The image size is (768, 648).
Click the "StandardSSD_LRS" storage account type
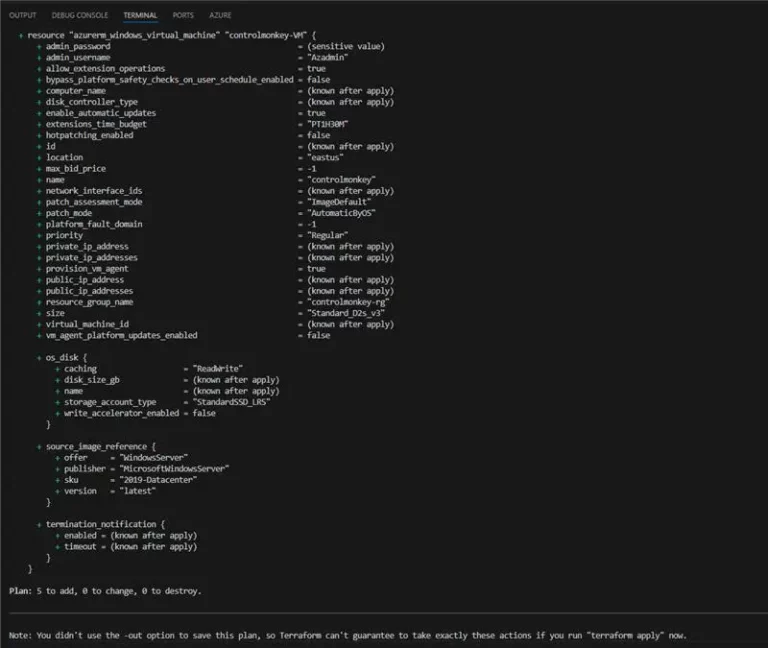[231, 402]
